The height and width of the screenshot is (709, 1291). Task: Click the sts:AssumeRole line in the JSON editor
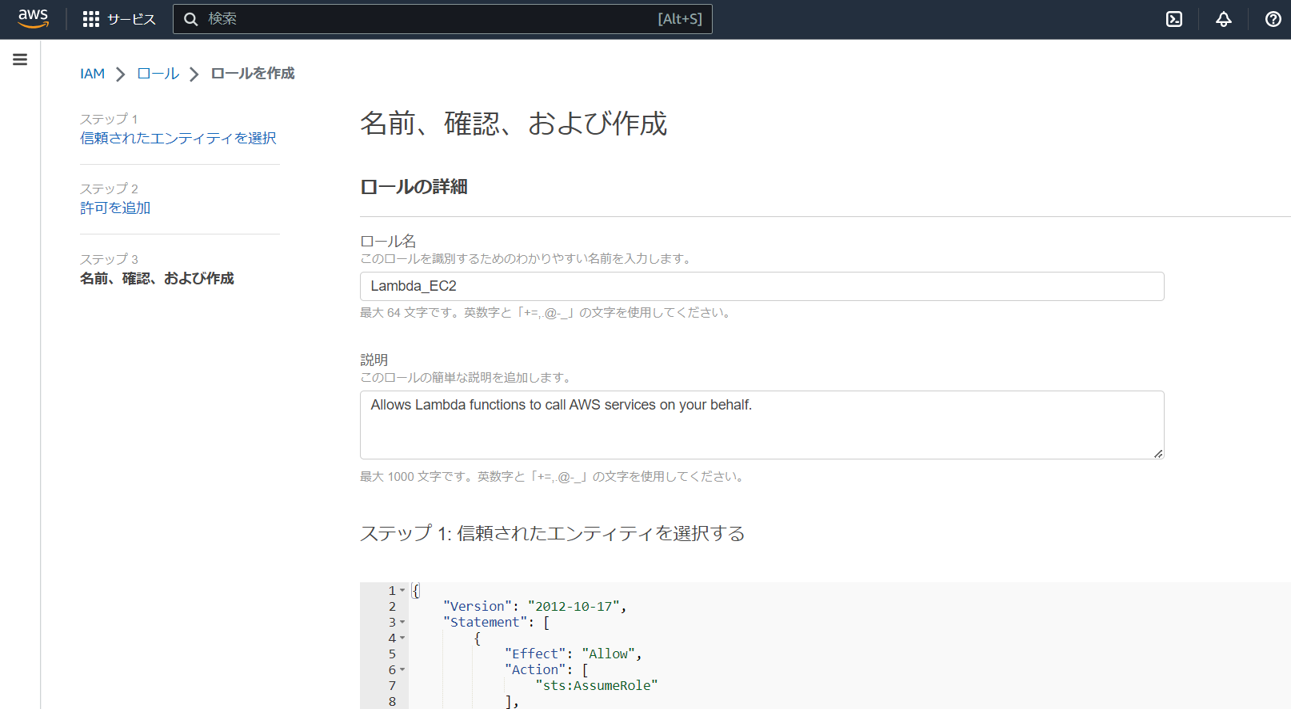(597, 686)
